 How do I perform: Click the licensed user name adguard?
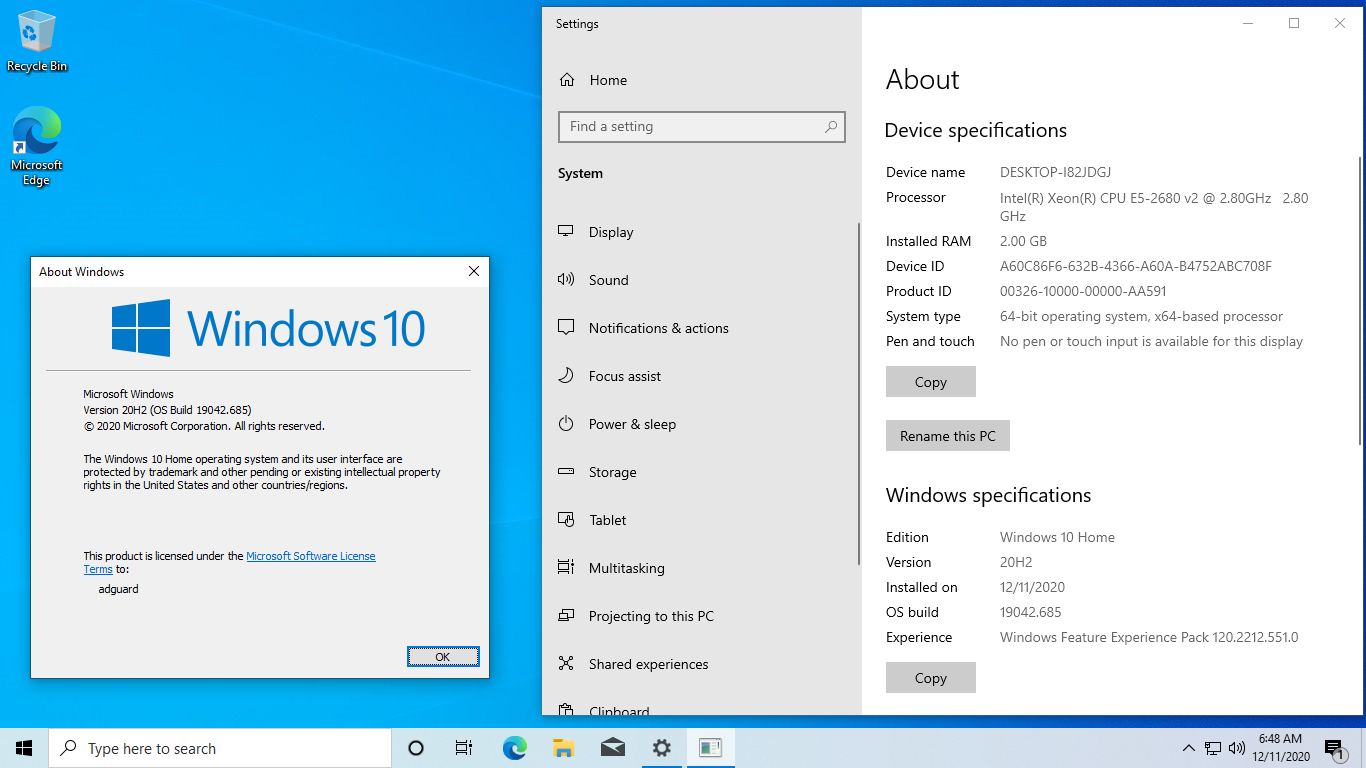point(119,589)
